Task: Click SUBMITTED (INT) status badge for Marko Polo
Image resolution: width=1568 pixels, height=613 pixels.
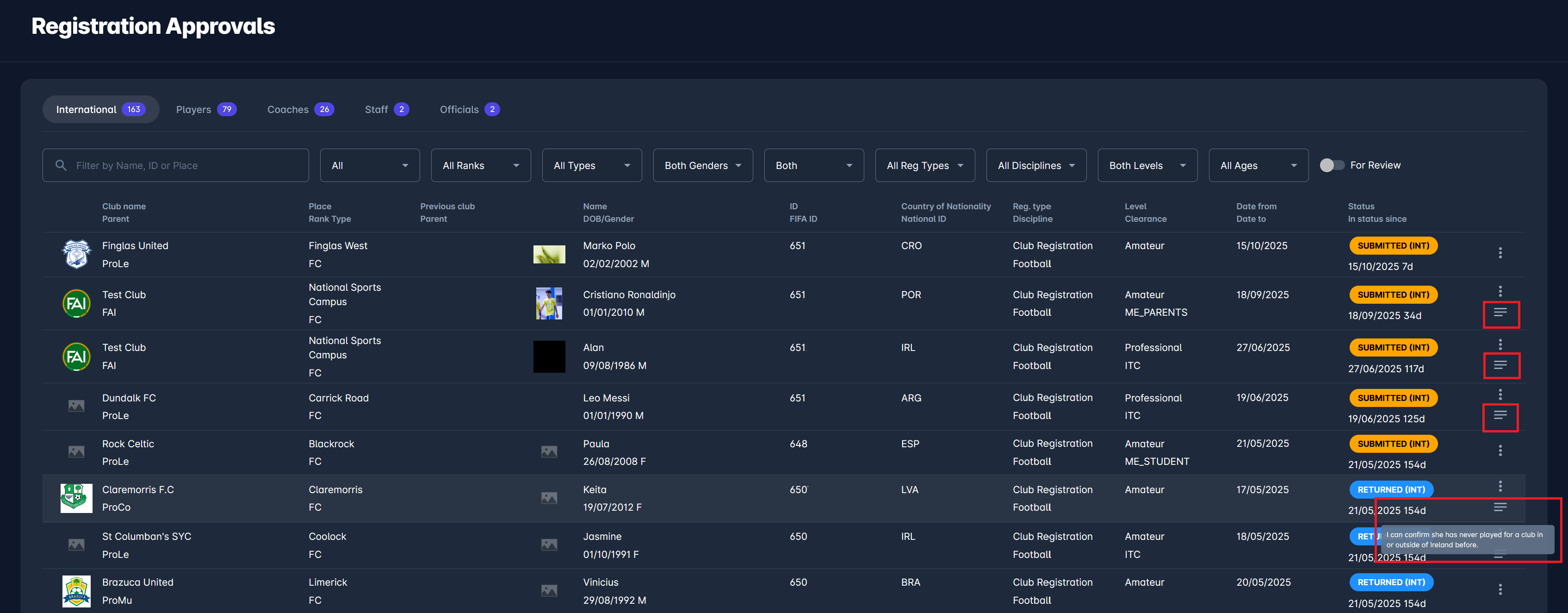Action: 1393,245
